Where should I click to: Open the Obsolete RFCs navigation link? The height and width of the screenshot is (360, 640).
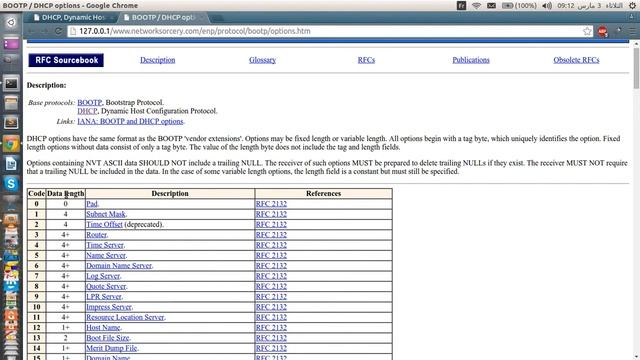[x=576, y=60]
